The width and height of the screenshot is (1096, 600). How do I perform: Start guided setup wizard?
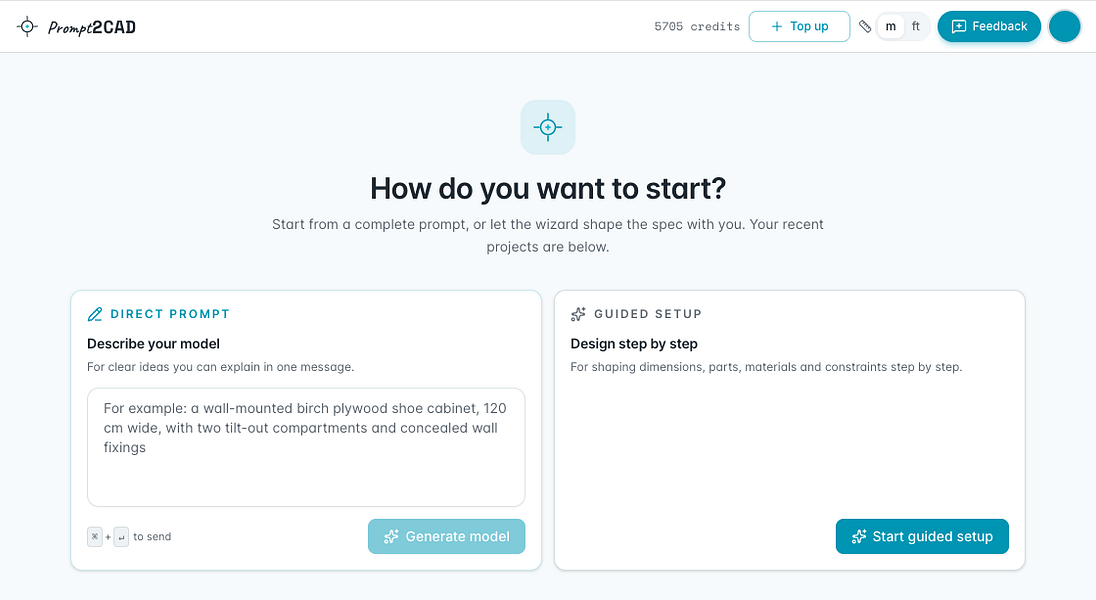click(x=922, y=536)
